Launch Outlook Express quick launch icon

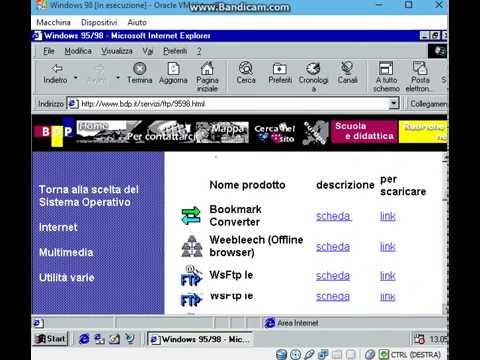(99, 339)
